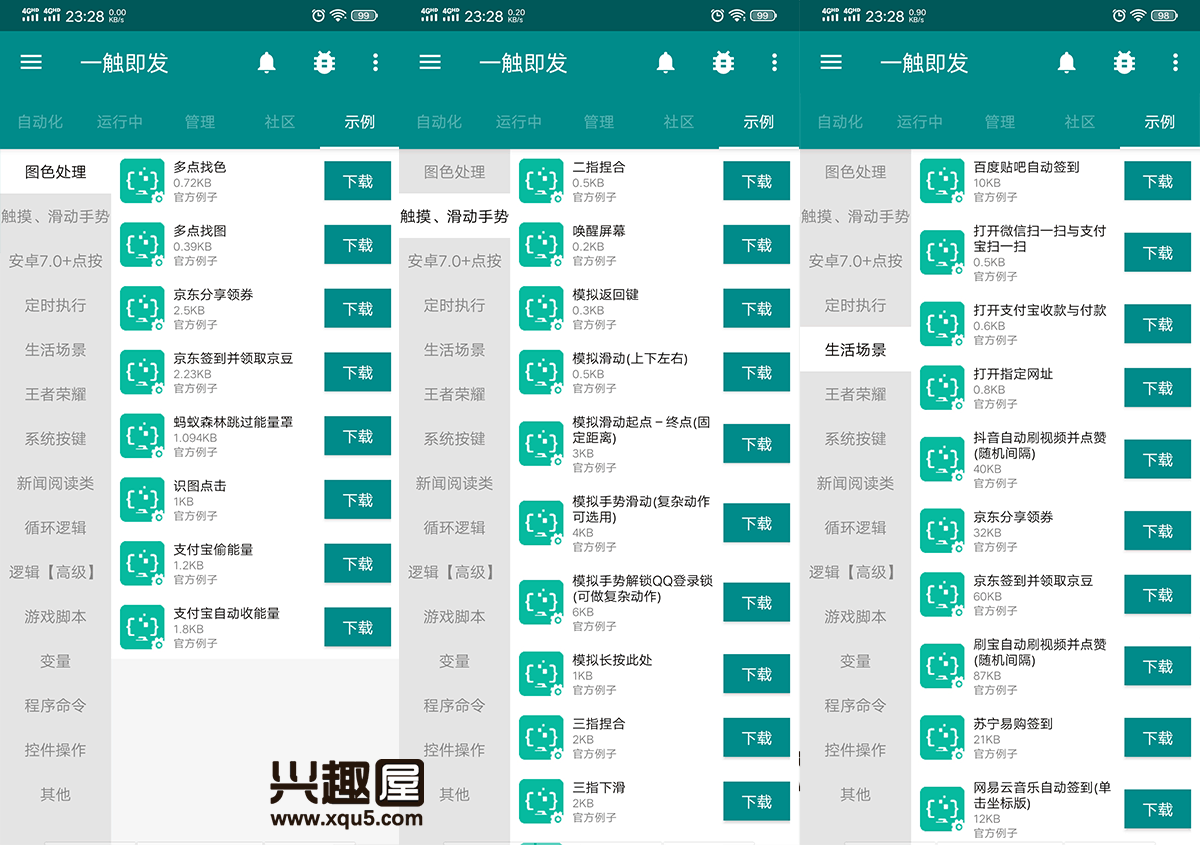
Task: Choose 定时执行 category on the 触摸、滑动手势 screen
Action: (x=455, y=305)
